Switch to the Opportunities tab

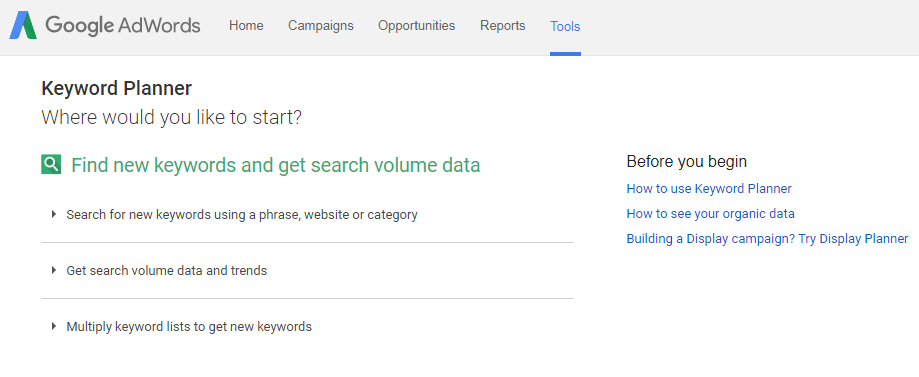point(416,26)
